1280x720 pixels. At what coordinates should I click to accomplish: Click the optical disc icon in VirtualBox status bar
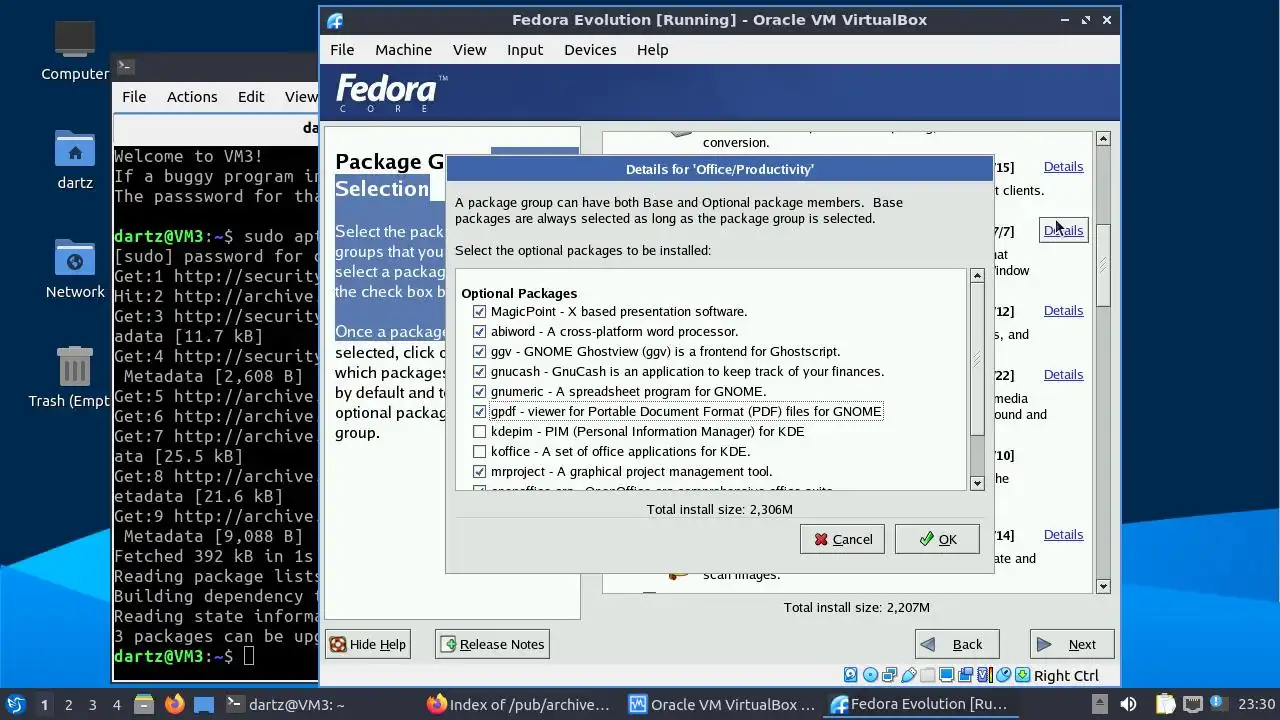pyautogui.click(x=870, y=675)
